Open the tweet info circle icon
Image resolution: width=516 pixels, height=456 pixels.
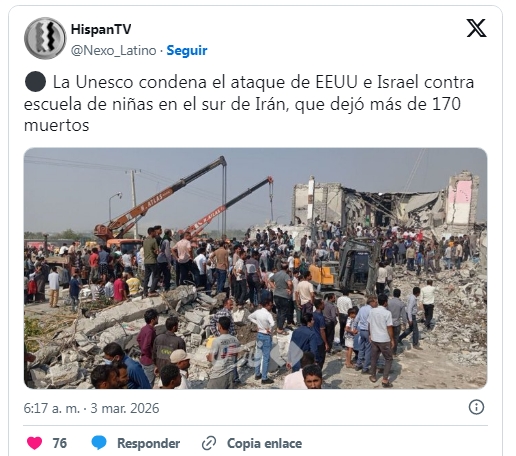click(x=476, y=407)
